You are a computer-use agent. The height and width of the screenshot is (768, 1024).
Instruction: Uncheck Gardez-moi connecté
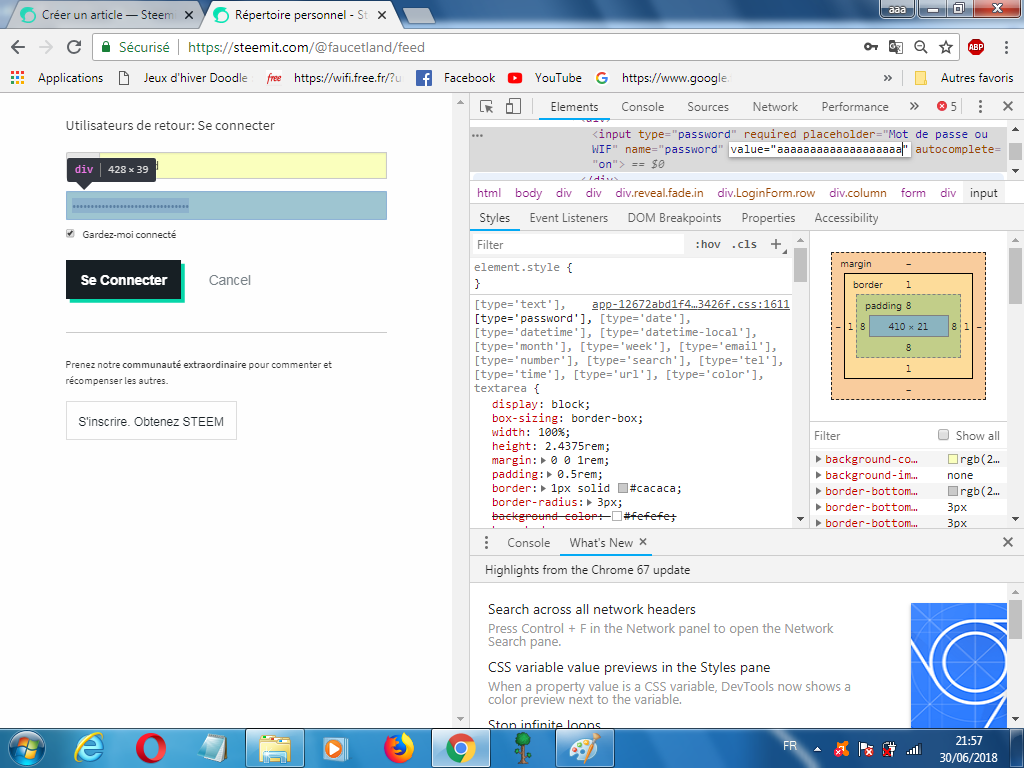(70, 234)
